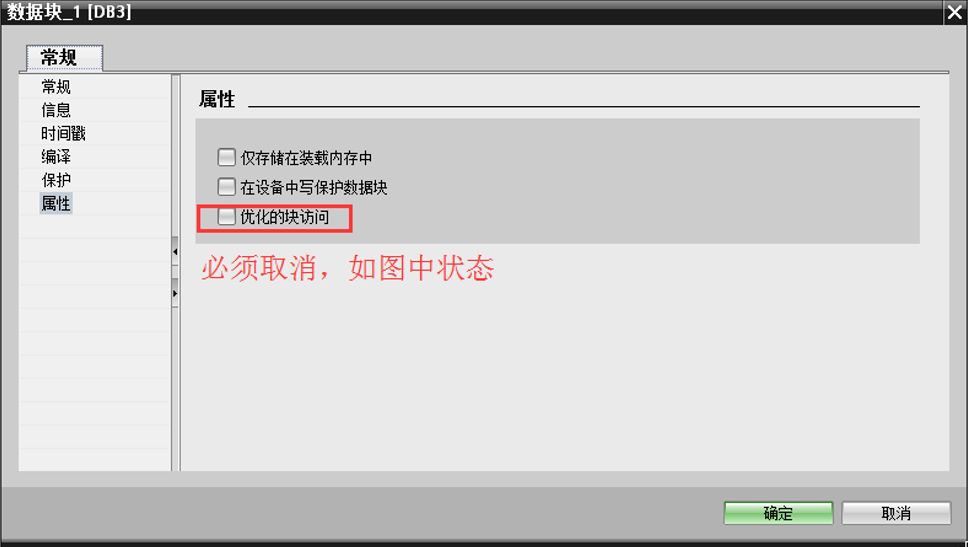968x547 pixels.
Task: Toggle the 优化的块访问 checkbox
Action: 227,216
